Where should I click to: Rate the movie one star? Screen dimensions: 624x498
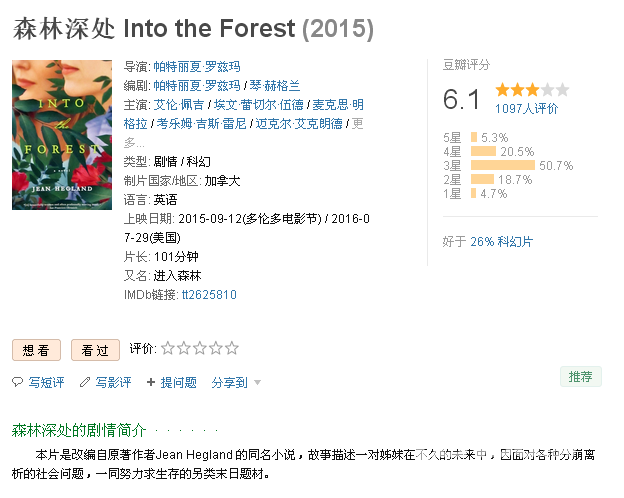168,348
